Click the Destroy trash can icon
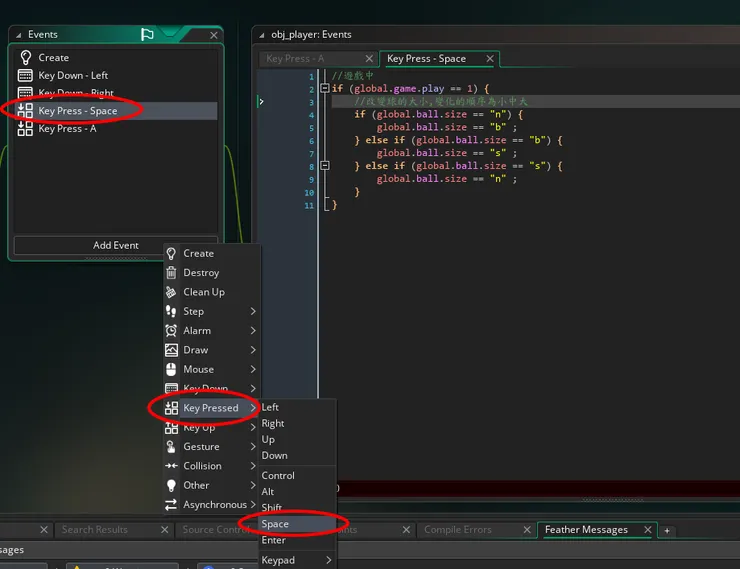 point(171,273)
